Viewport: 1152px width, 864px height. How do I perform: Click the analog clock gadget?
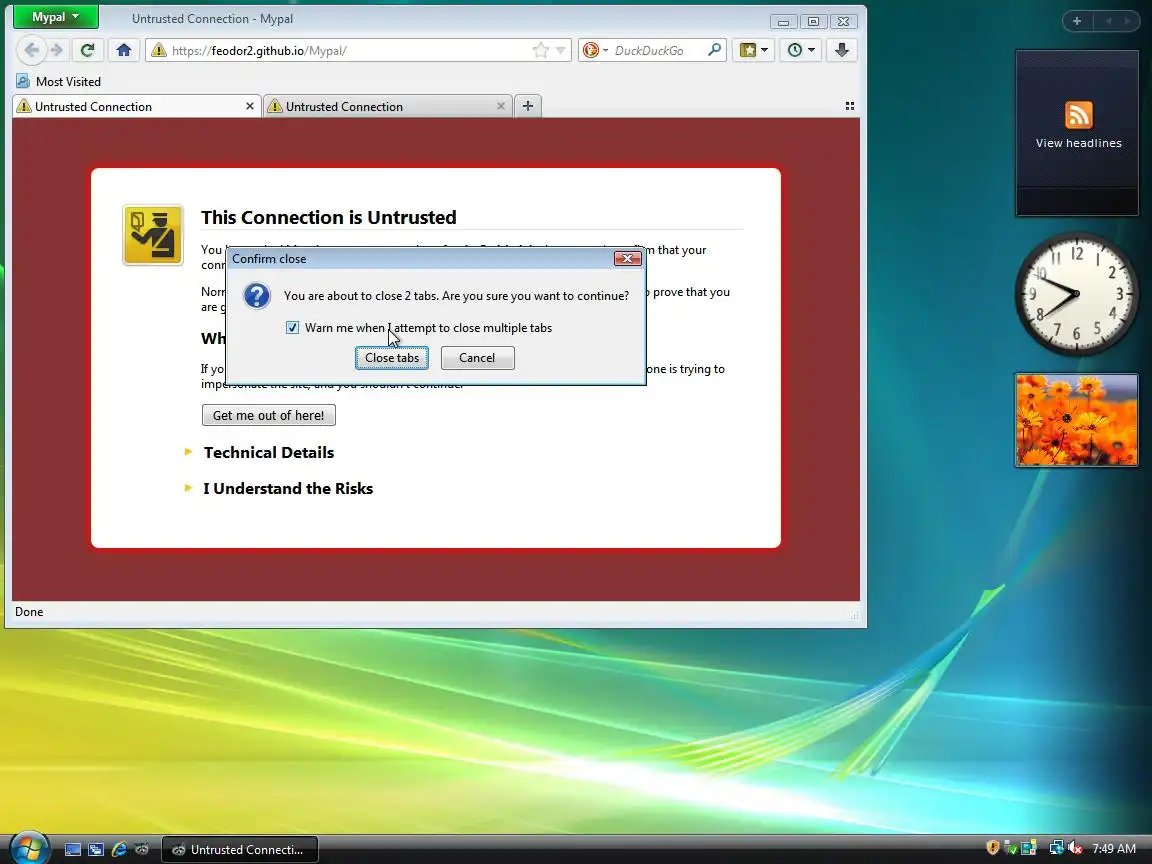[x=1076, y=294]
